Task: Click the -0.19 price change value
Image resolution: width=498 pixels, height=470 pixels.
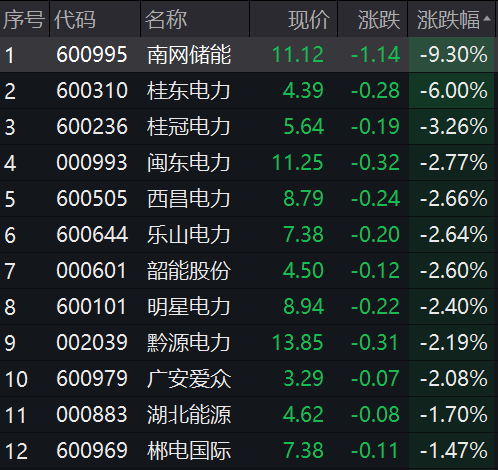Action: click(x=375, y=126)
